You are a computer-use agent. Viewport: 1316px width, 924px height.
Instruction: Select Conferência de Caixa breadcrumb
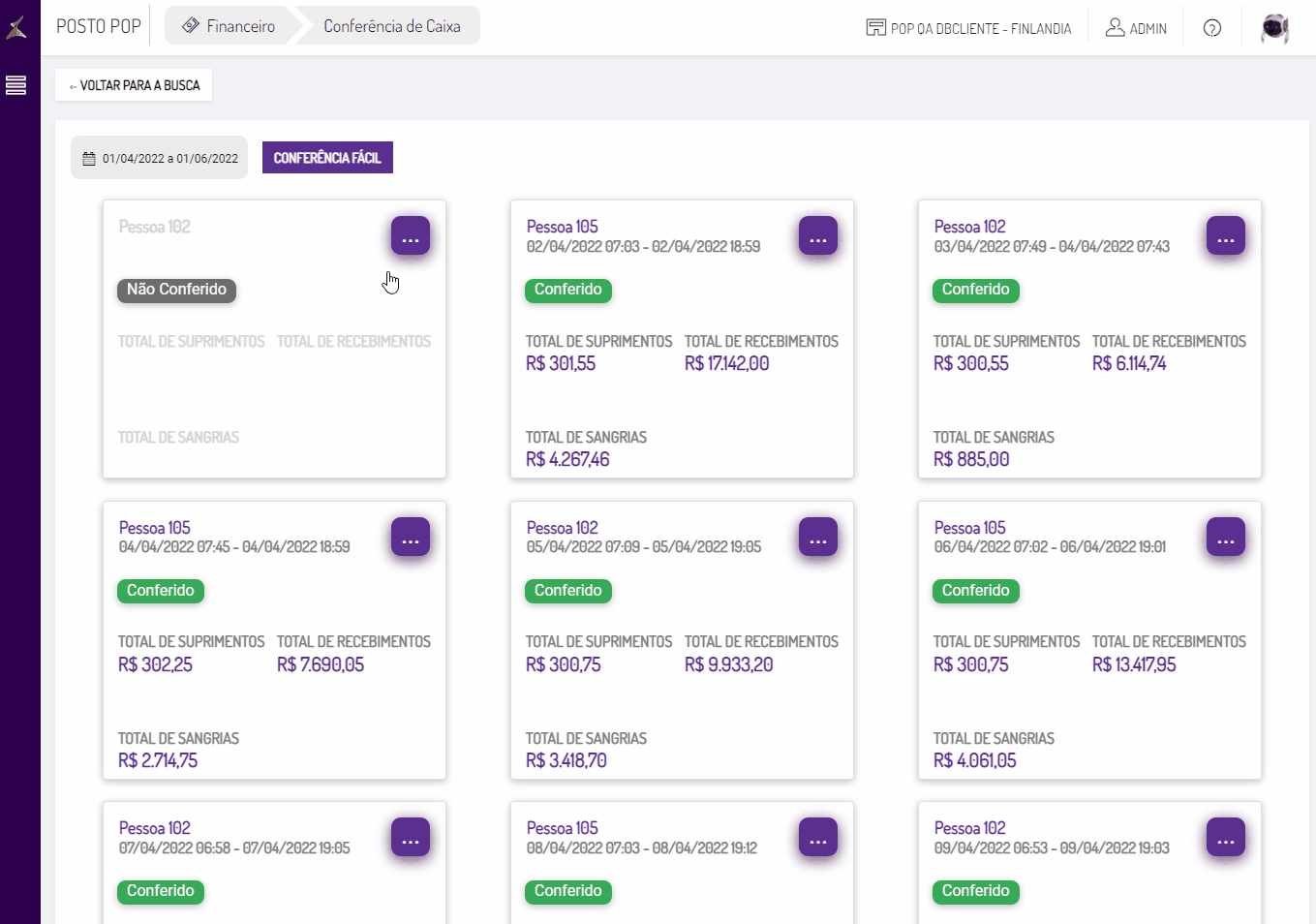tap(391, 26)
